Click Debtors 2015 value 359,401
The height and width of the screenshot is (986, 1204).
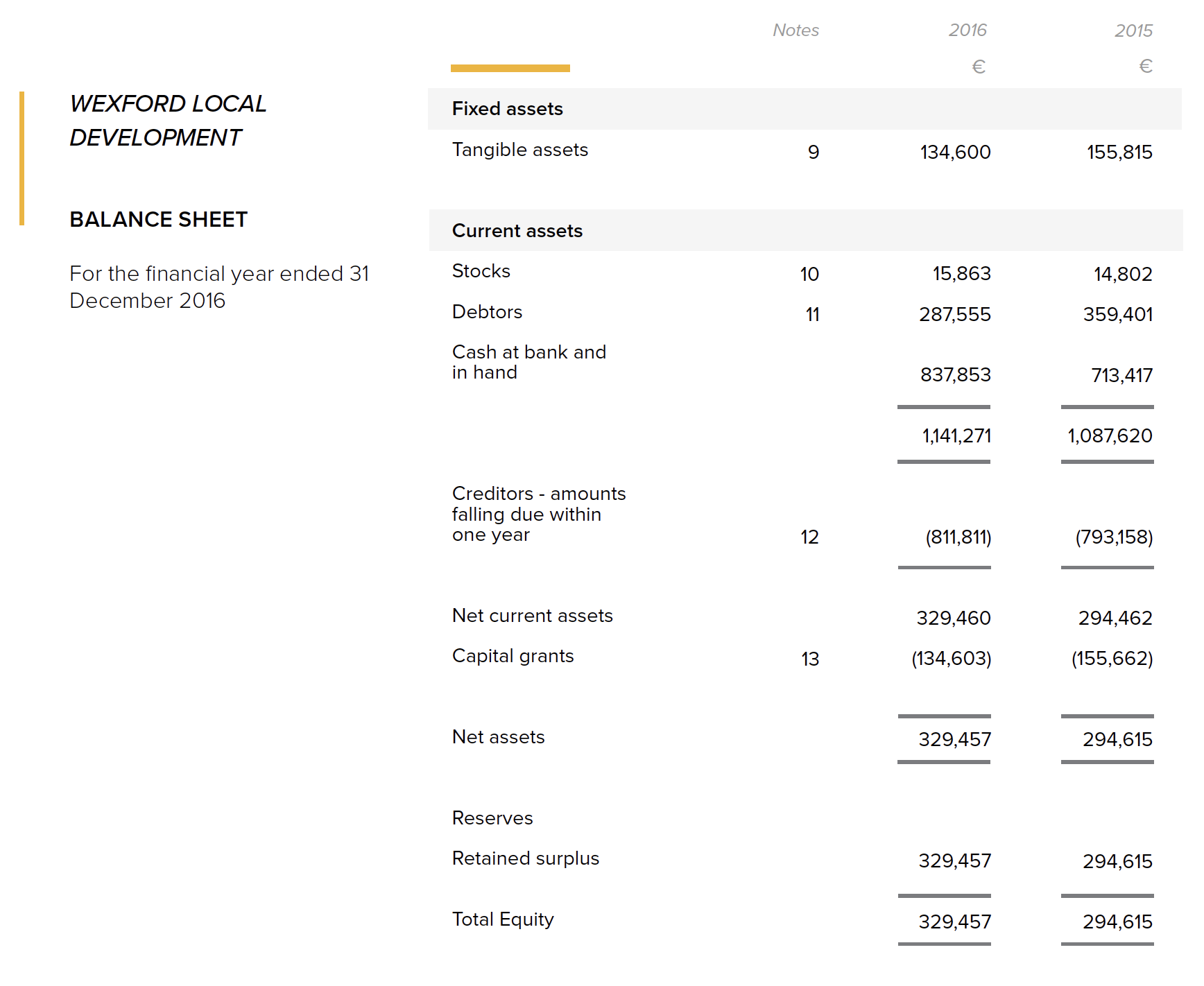tap(1118, 315)
